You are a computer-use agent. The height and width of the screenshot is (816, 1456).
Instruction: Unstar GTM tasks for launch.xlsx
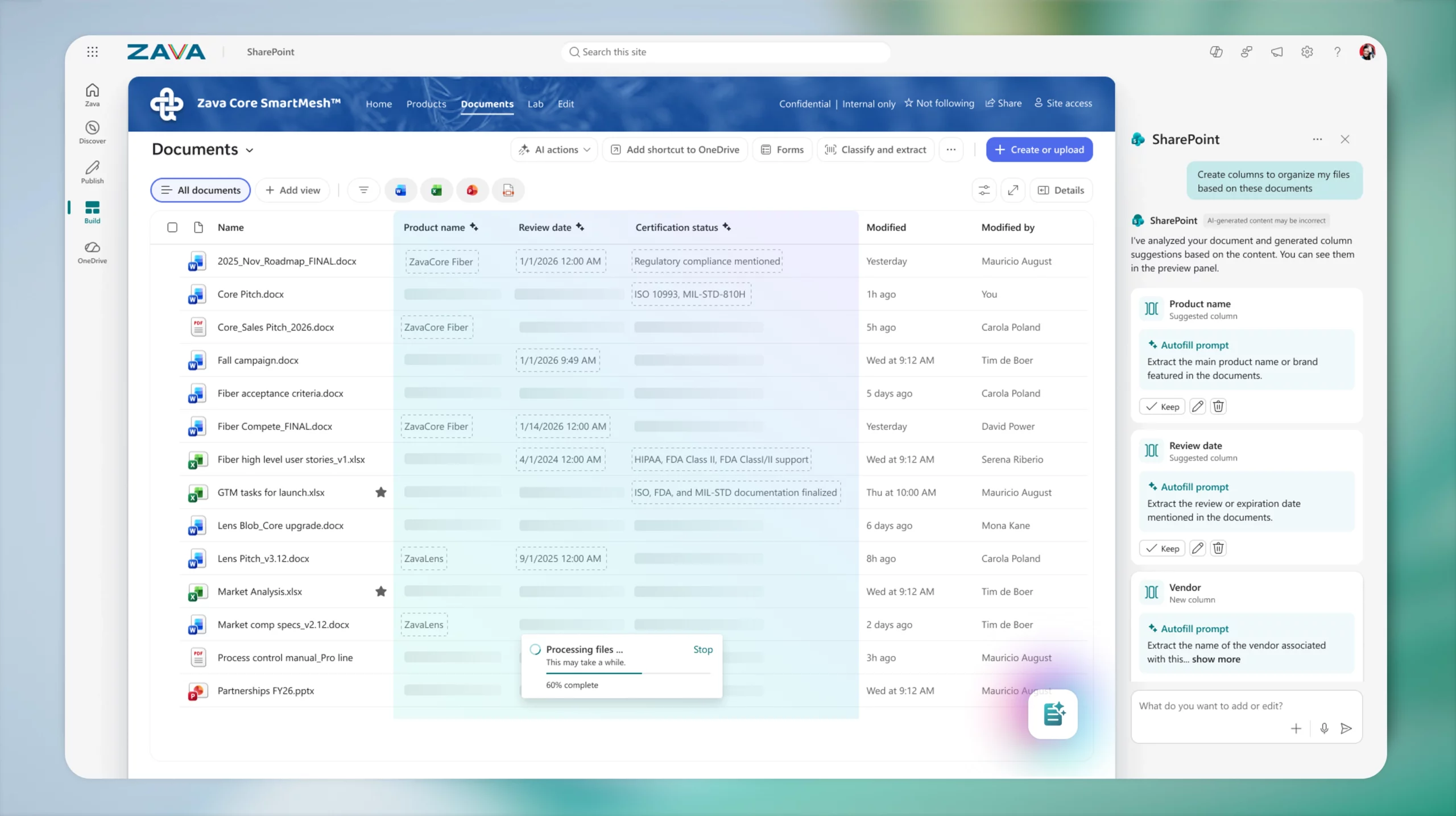[x=381, y=492]
